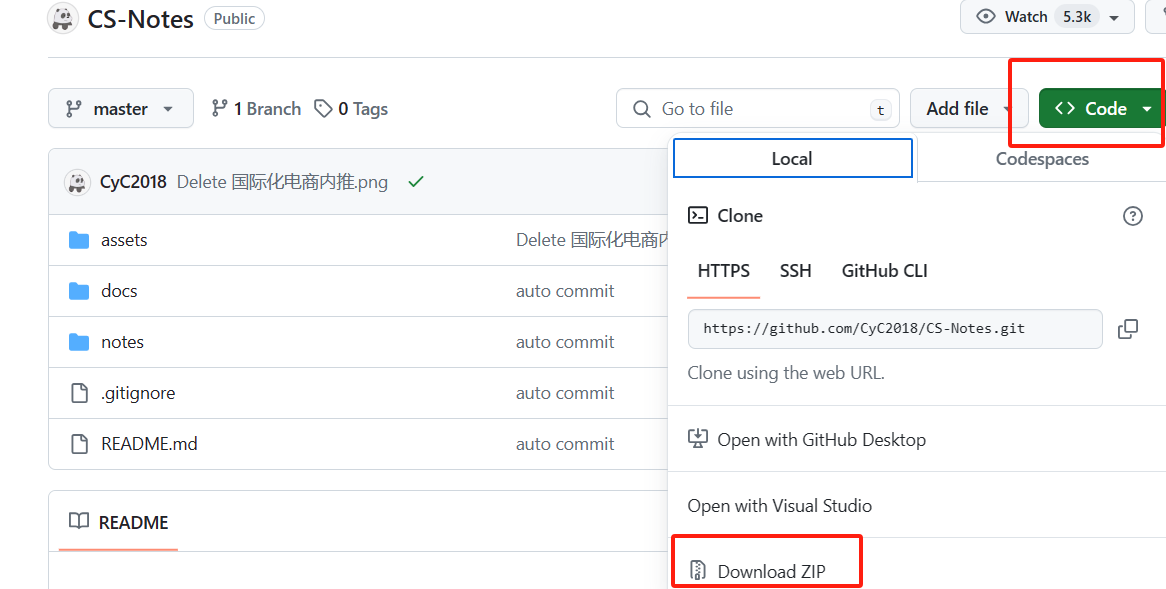Open the .gitignore file
Image resolution: width=1166 pixels, height=589 pixels.
tap(138, 393)
